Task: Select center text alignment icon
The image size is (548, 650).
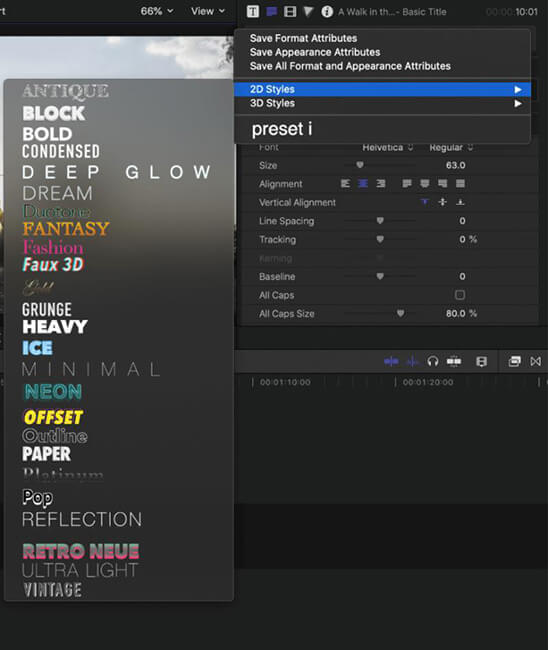Action: click(363, 183)
